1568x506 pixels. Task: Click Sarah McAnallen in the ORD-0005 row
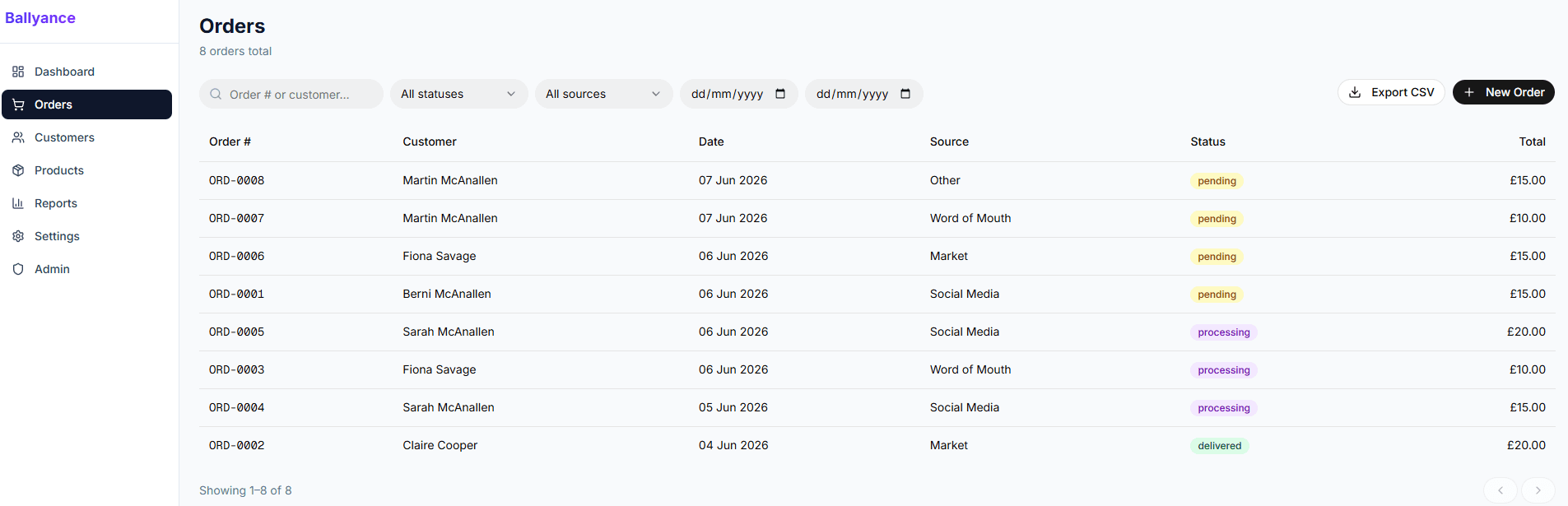449,332
